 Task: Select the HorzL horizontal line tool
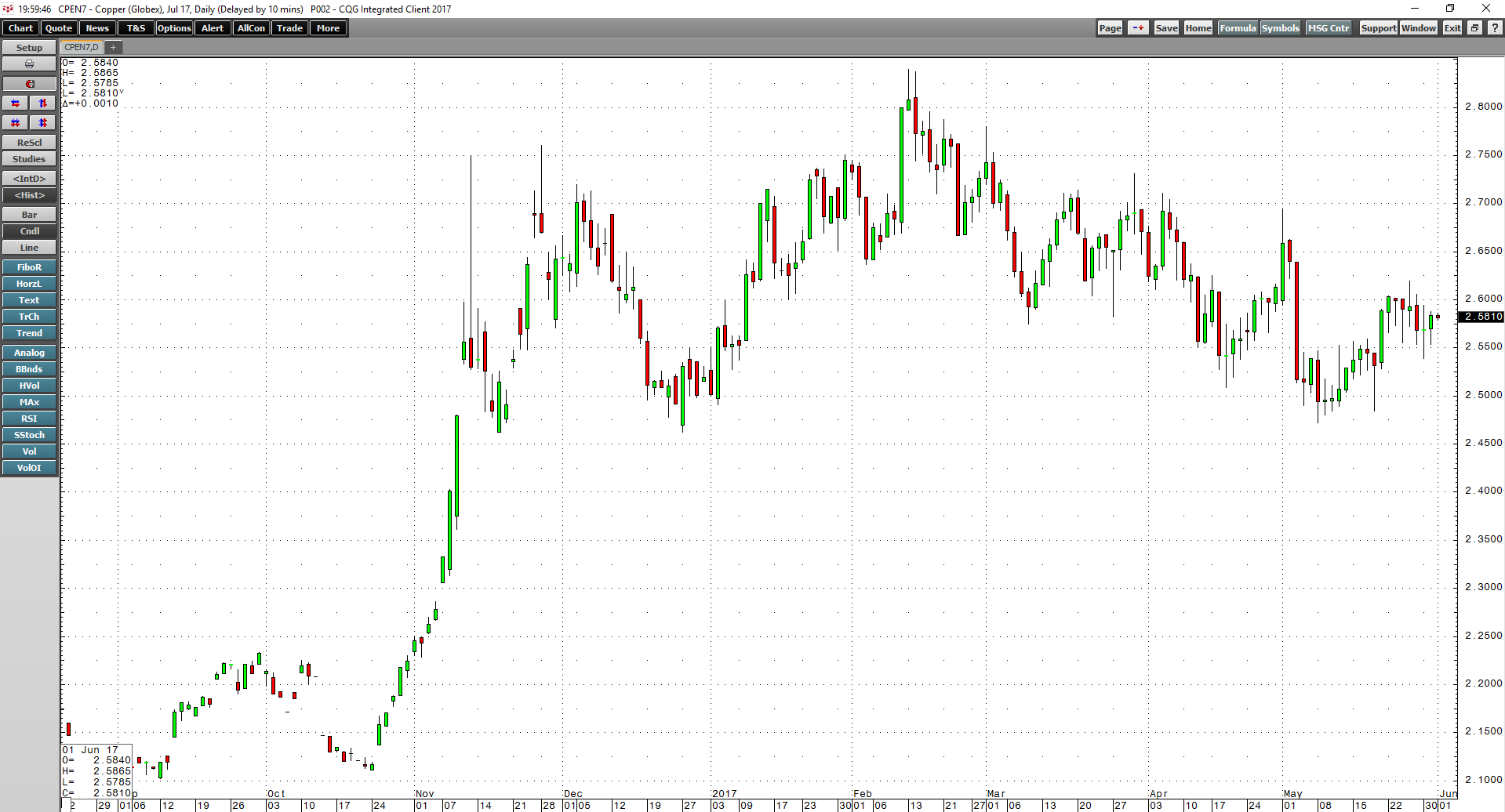click(x=29, y=284)
